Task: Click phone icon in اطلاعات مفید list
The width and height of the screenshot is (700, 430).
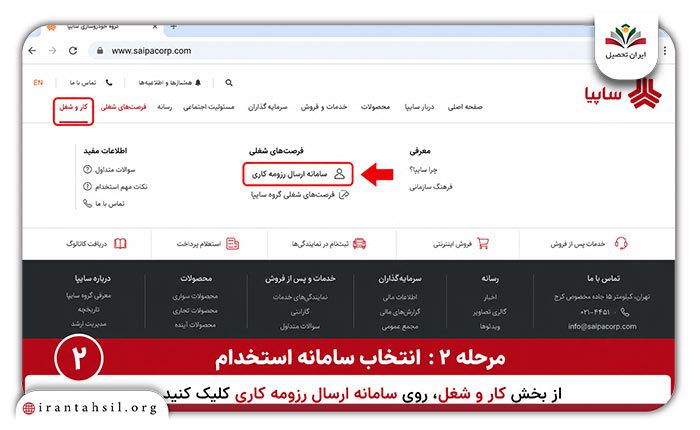Action: click(87, 204)
